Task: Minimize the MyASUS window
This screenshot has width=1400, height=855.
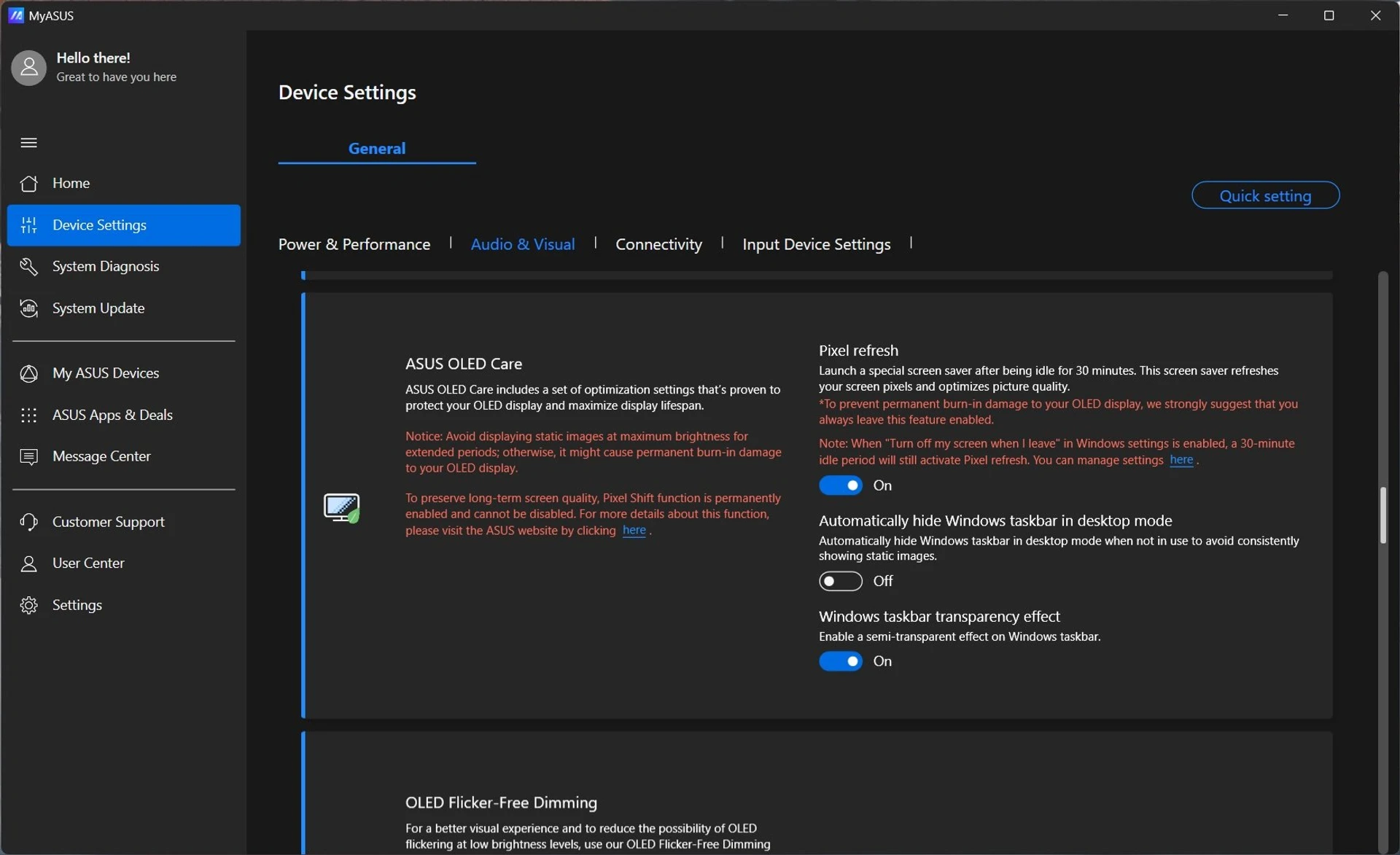Action: pos(1283,15)
